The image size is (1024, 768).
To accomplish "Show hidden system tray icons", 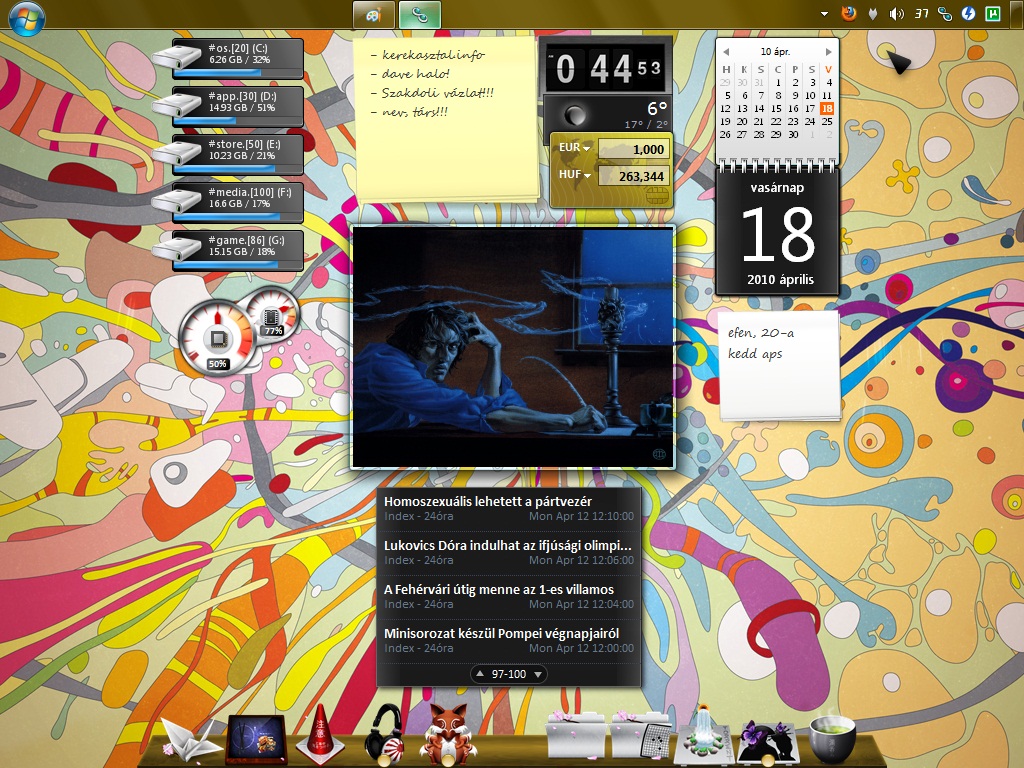I will tap(824, 14).
